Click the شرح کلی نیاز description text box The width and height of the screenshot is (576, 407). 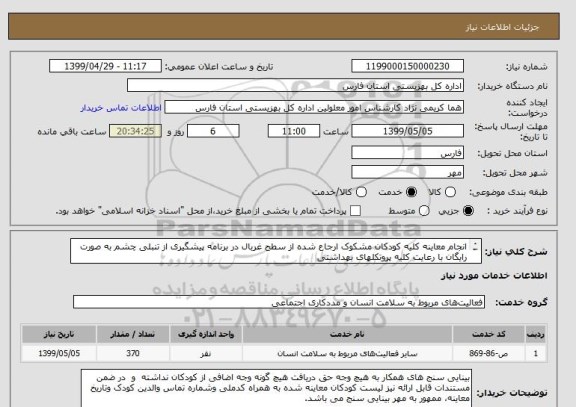tap(276, 251)
